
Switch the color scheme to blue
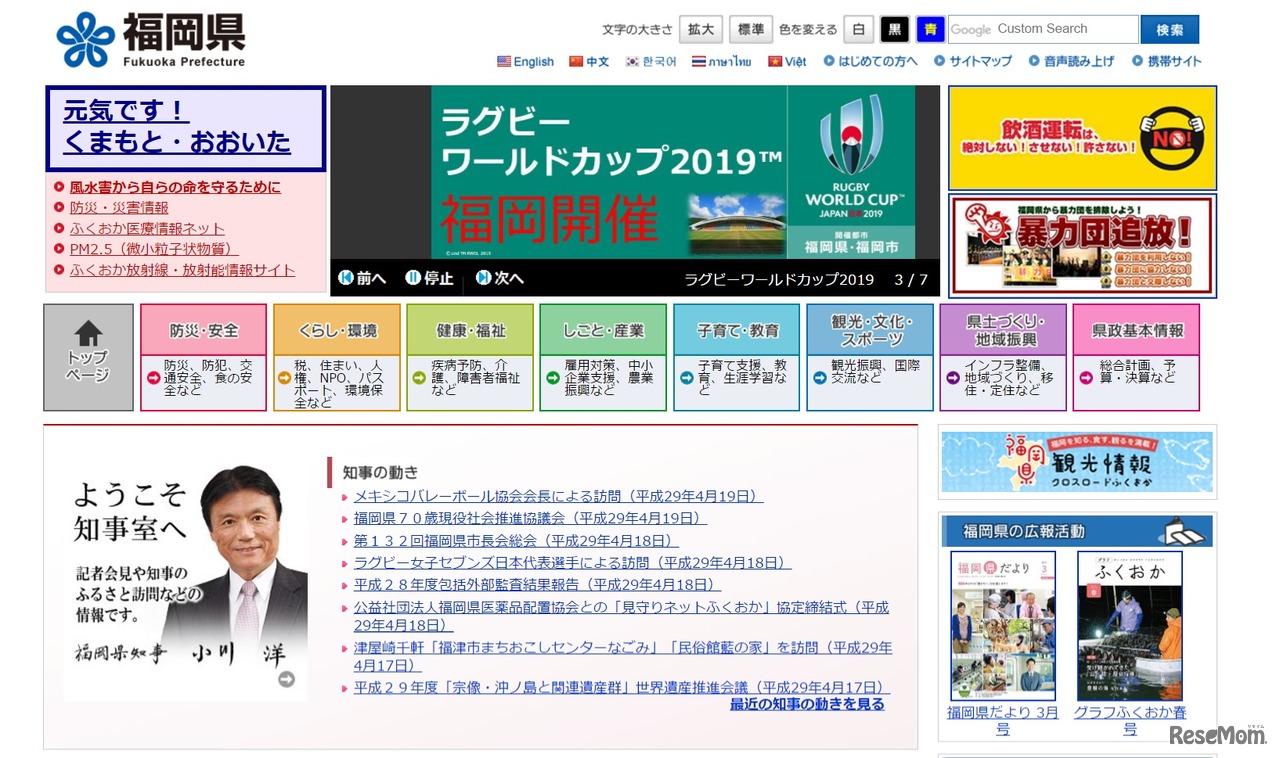pos(930,30)
